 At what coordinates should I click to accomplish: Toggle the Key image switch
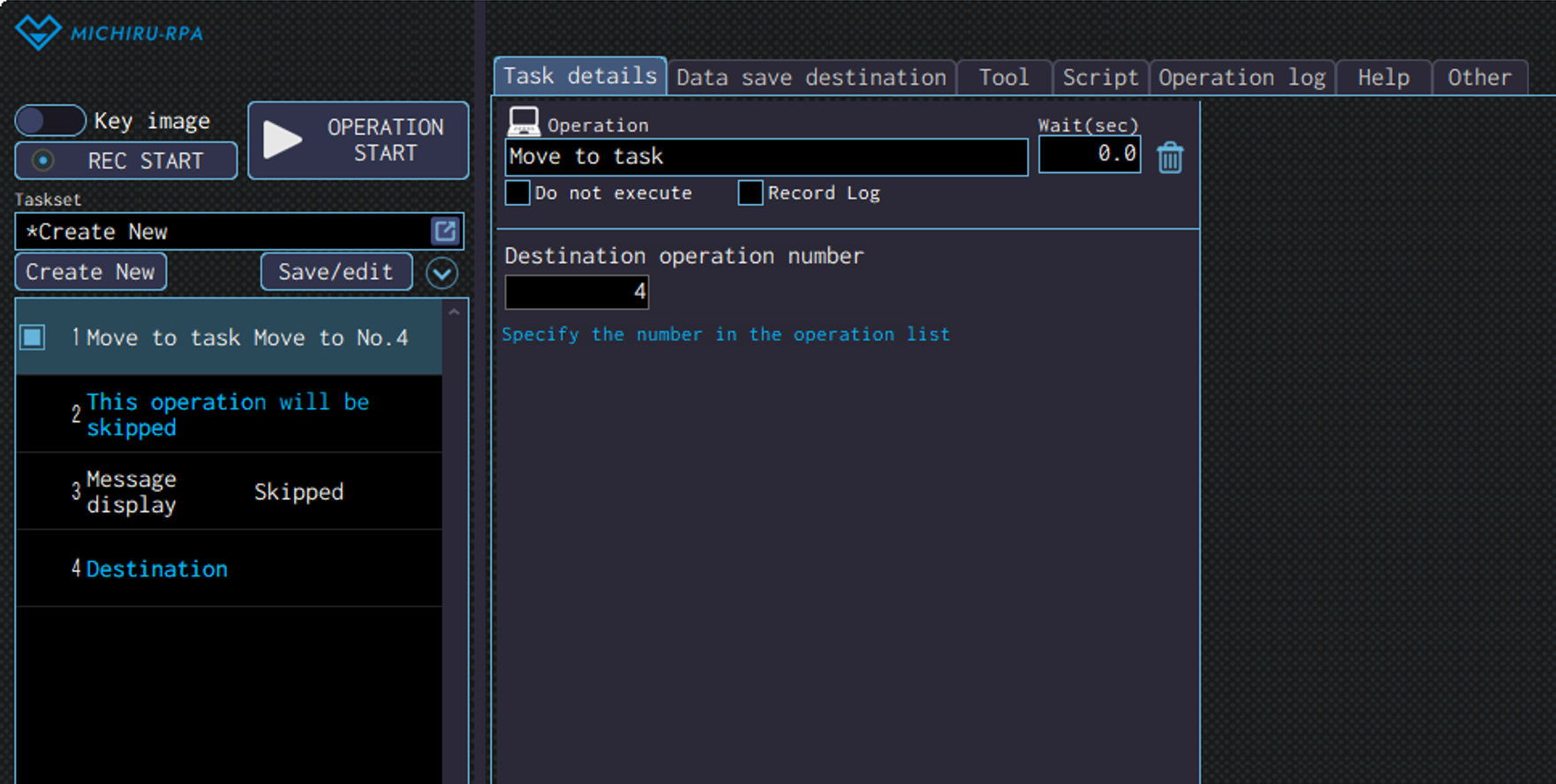click(50, 120)
